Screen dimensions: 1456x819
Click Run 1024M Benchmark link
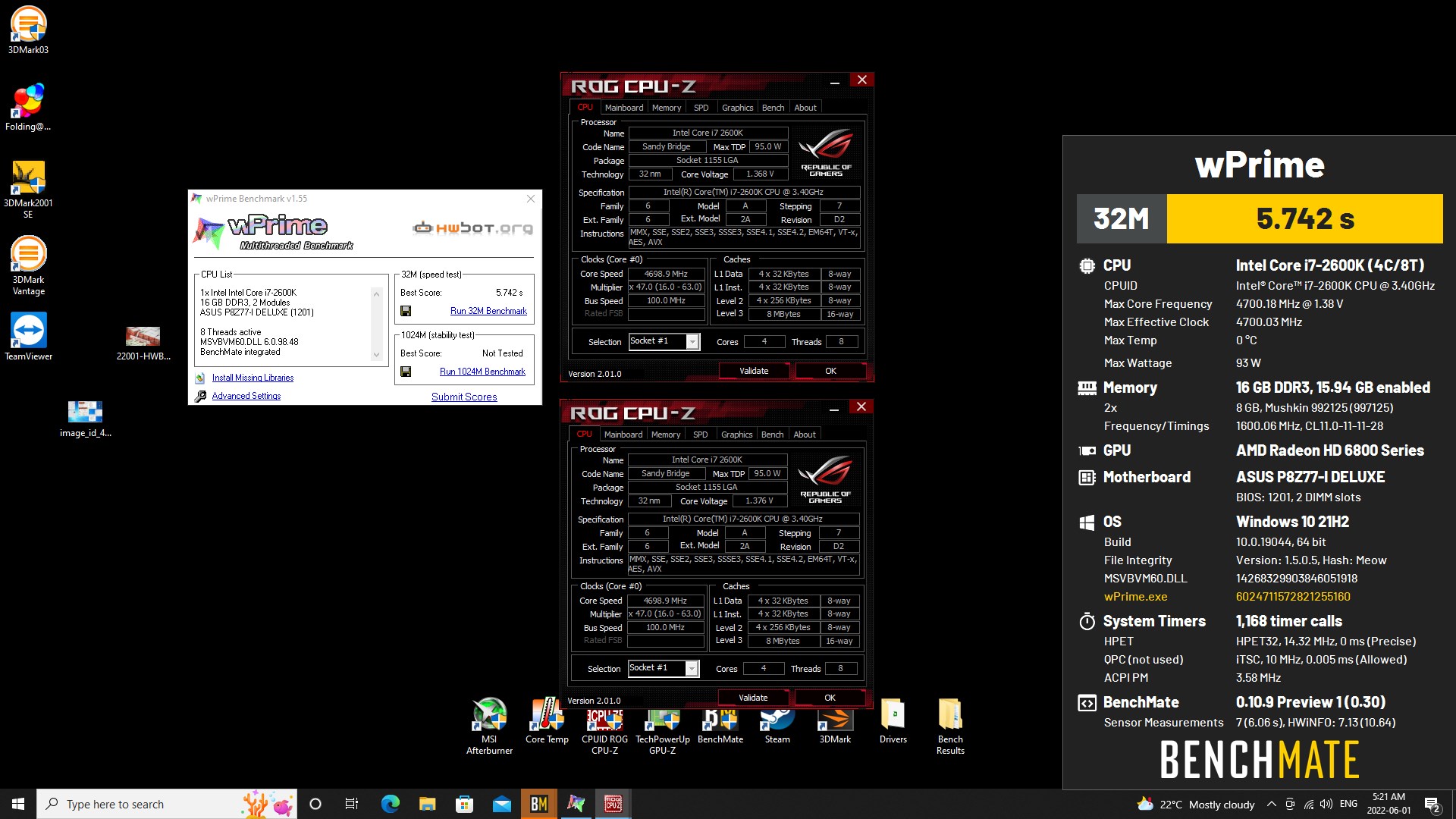point(482,372)
